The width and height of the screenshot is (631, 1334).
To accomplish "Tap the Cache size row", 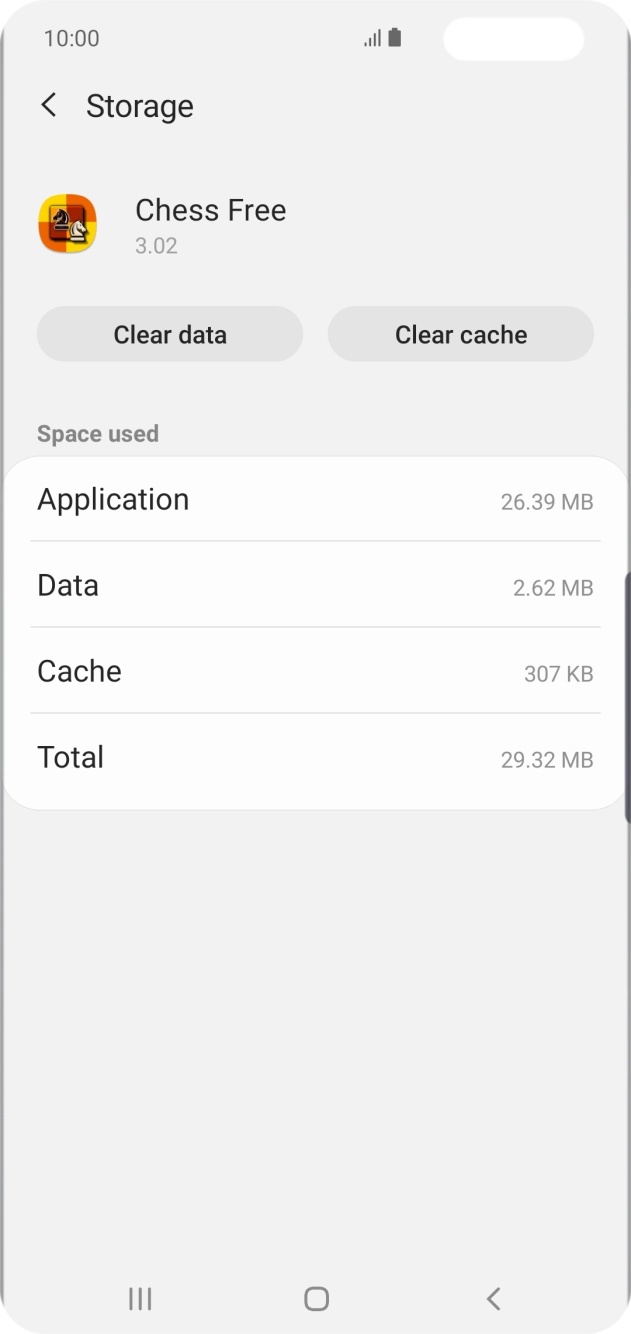I will (x=315, y=672).
